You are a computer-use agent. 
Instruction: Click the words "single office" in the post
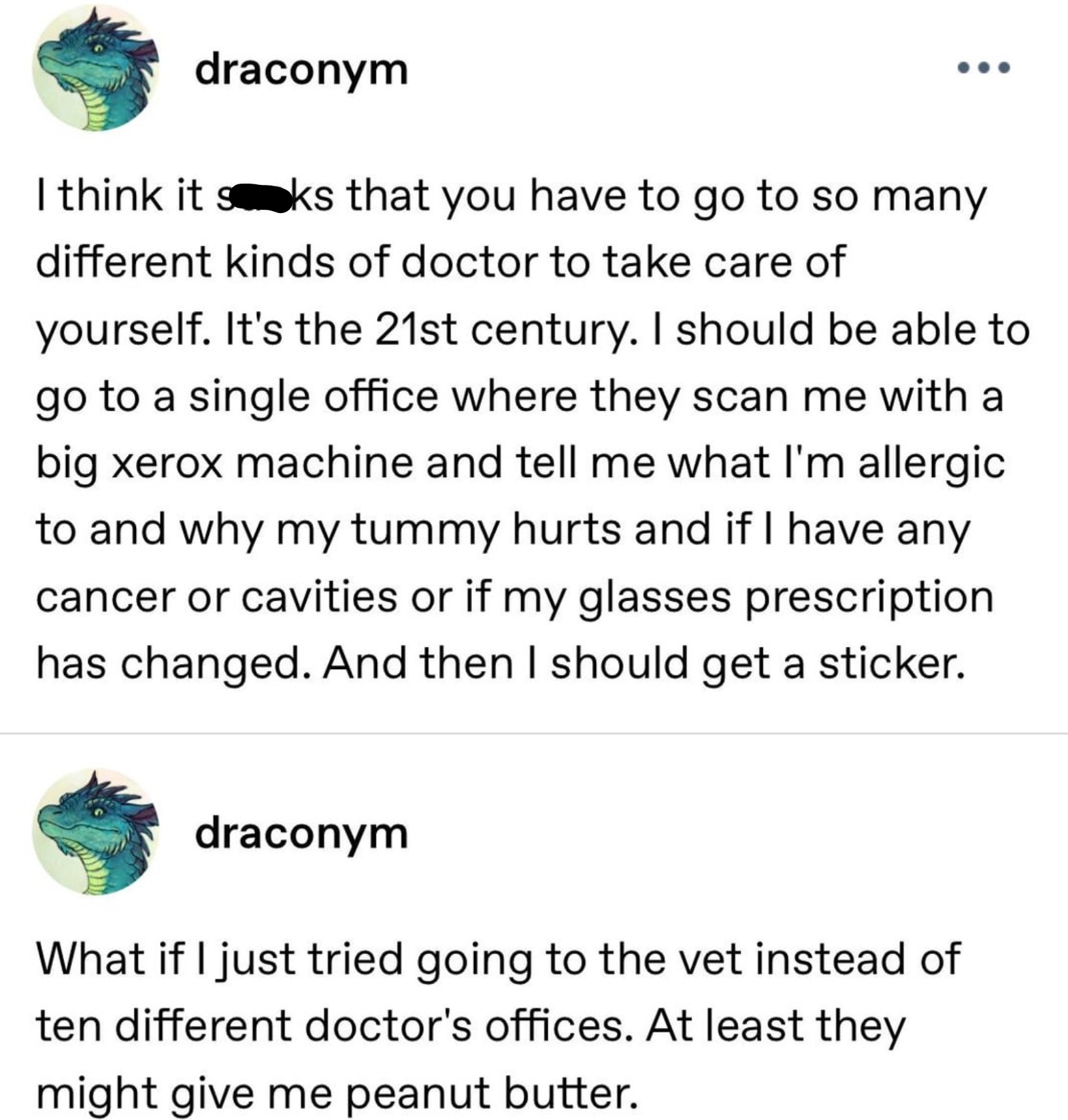pos(314,396)
